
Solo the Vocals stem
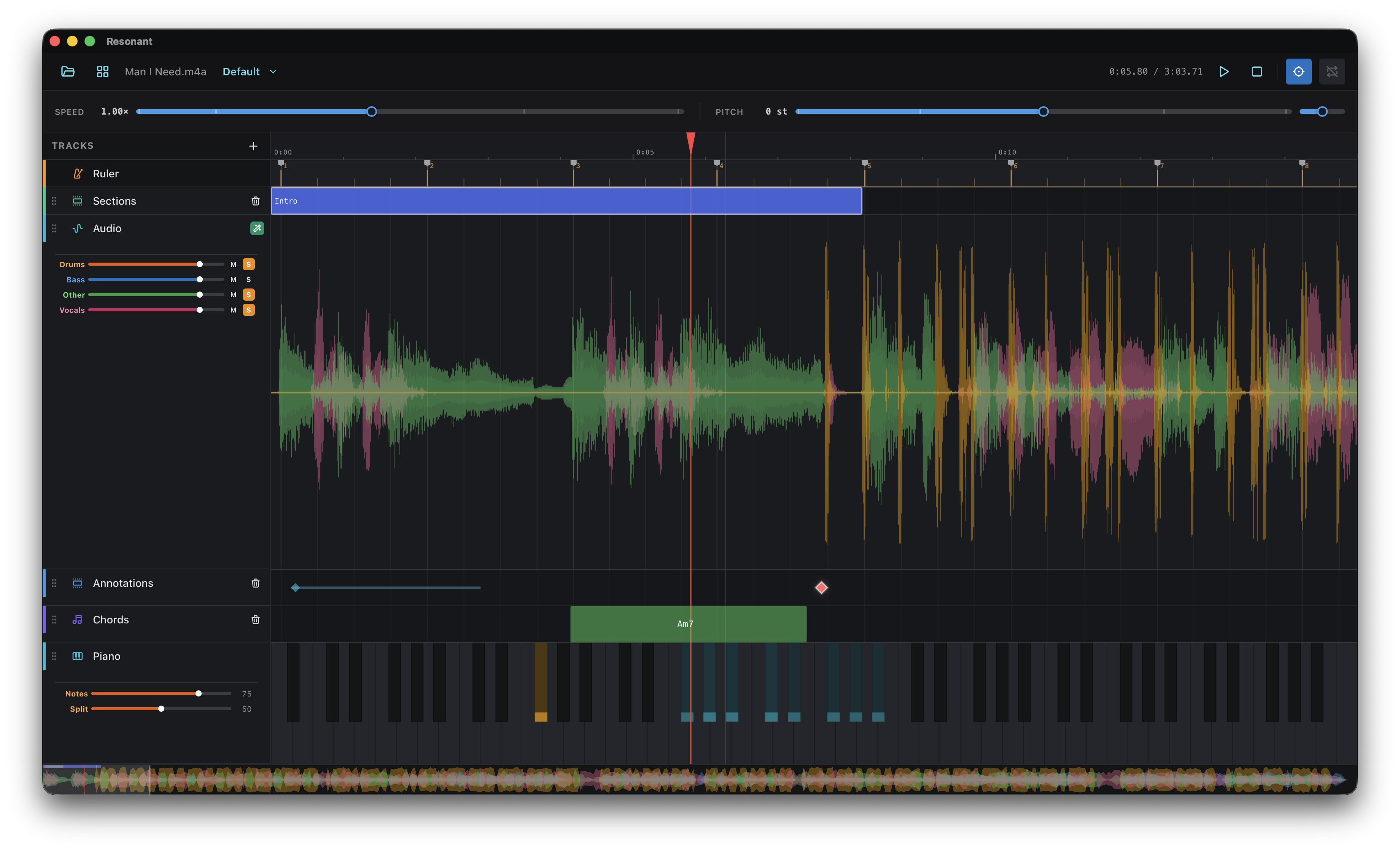(x=248, y=310)
